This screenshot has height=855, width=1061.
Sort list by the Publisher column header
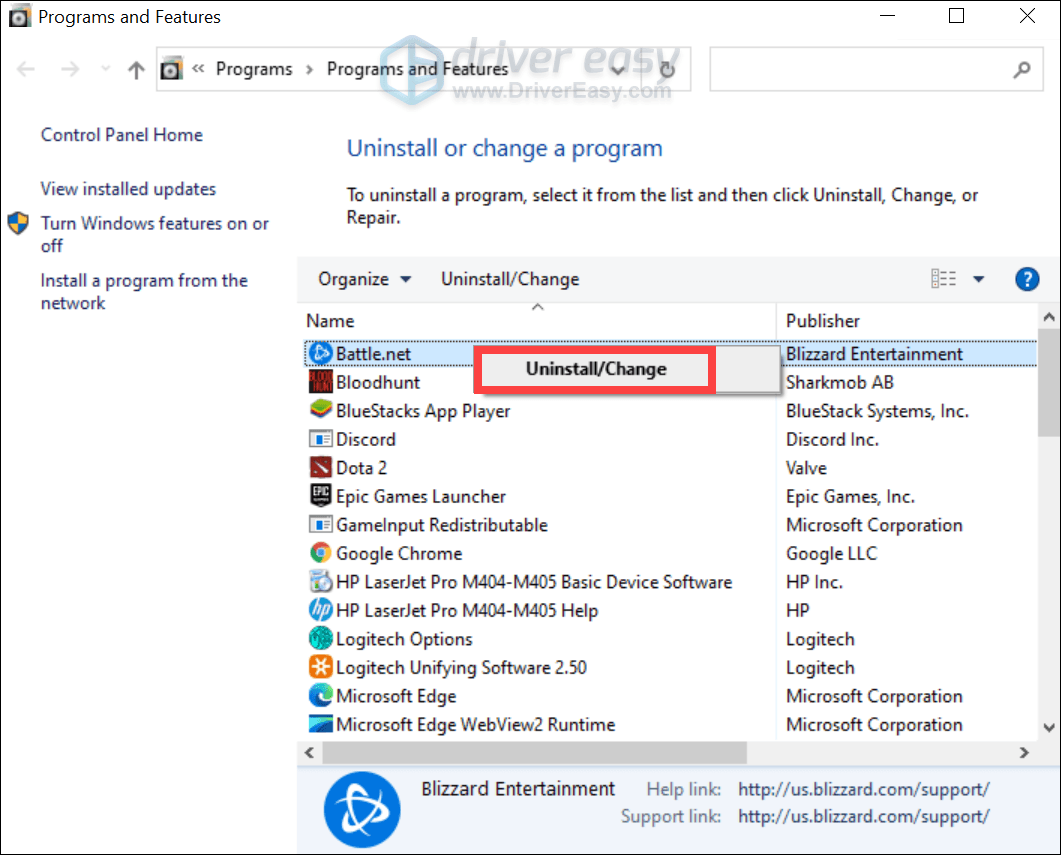pos(822,321)
